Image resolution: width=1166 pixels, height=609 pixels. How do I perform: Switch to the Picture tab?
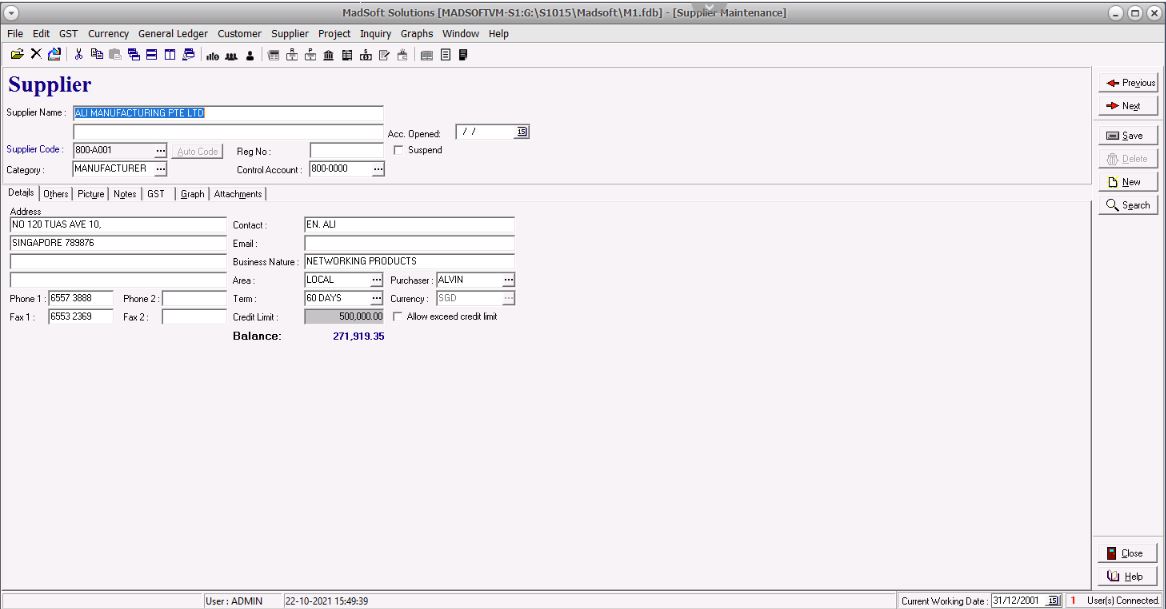tap(91, 194)
